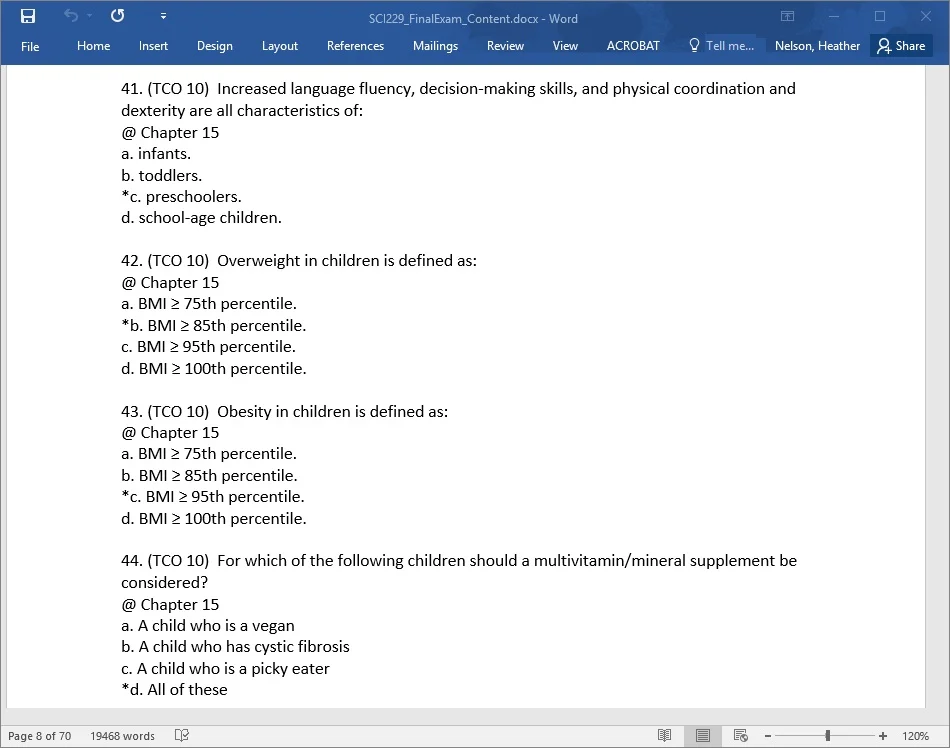This screenshot has height=748, width=950.
Task: Click the text 'a. infants.'
Action: pyautogui.click(x=156, y=154)
